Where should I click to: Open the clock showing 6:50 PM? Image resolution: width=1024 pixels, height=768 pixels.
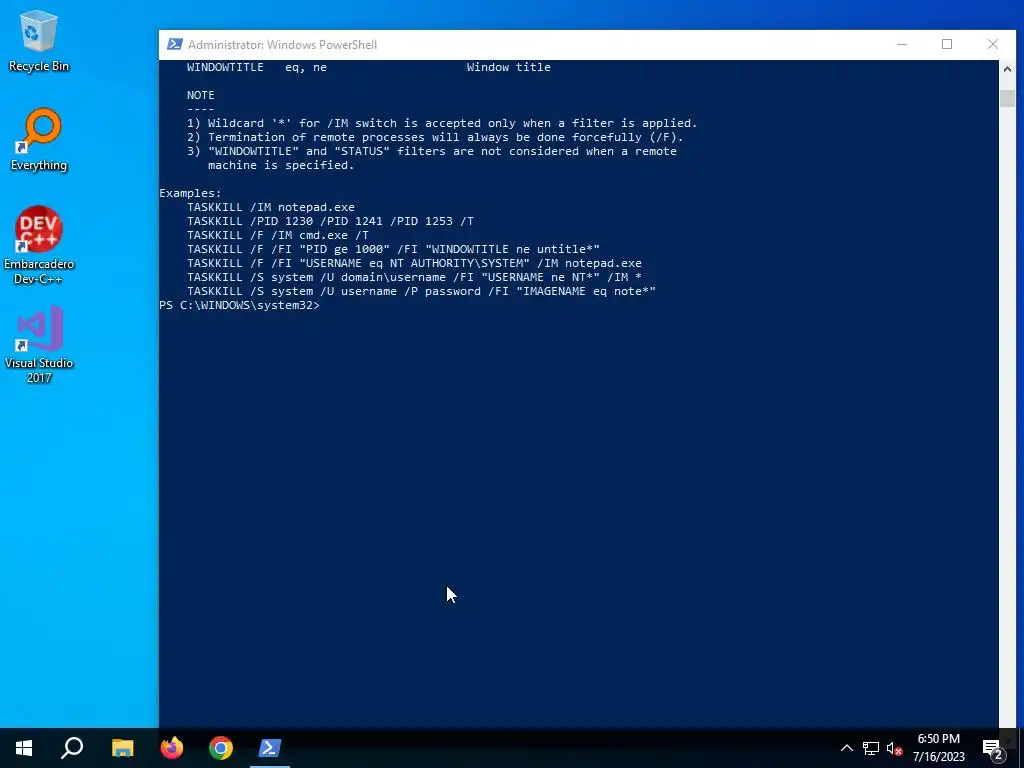[938, 739]
